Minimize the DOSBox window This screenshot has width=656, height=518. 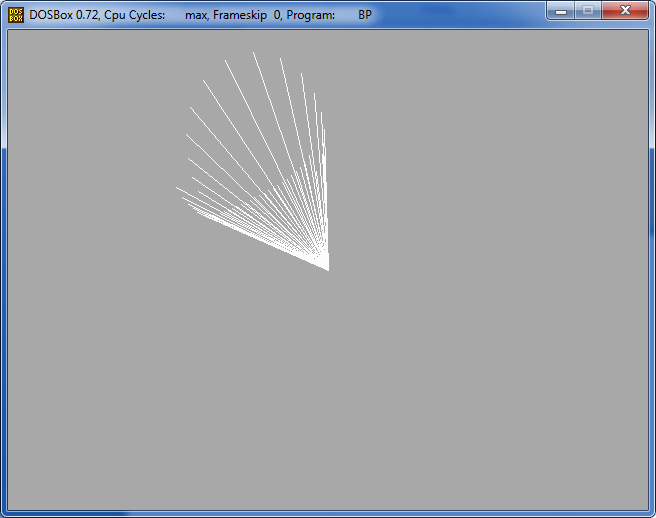coord(561,11)
